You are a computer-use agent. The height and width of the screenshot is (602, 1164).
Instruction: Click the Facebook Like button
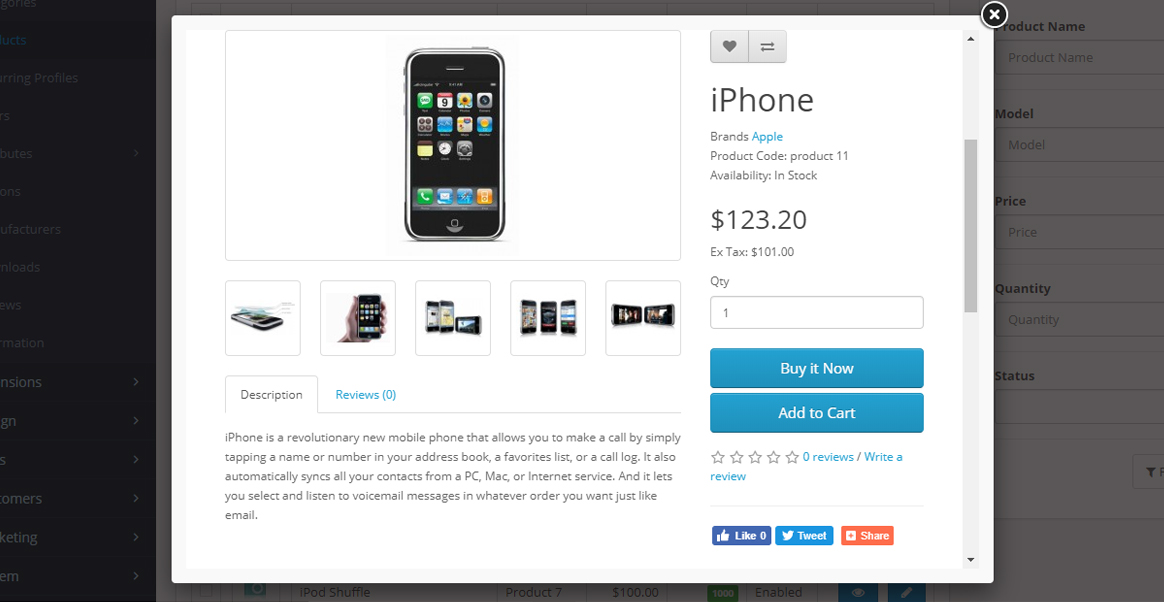742,536
